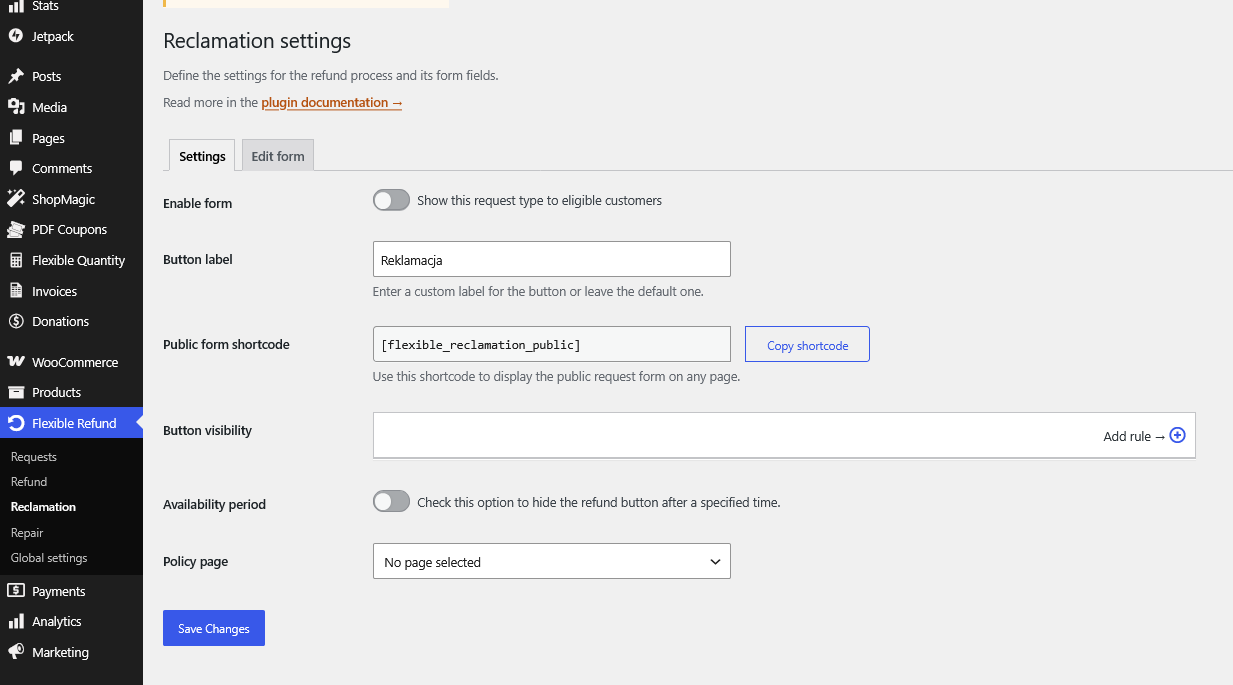Switch to the Settings tab
This screenshot has height=685, width=1233.
(x=202, y=156)
